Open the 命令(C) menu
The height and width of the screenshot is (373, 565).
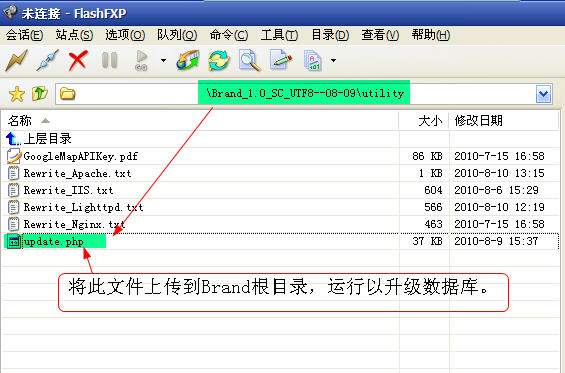pyautogui.click(x=229, y=35)
